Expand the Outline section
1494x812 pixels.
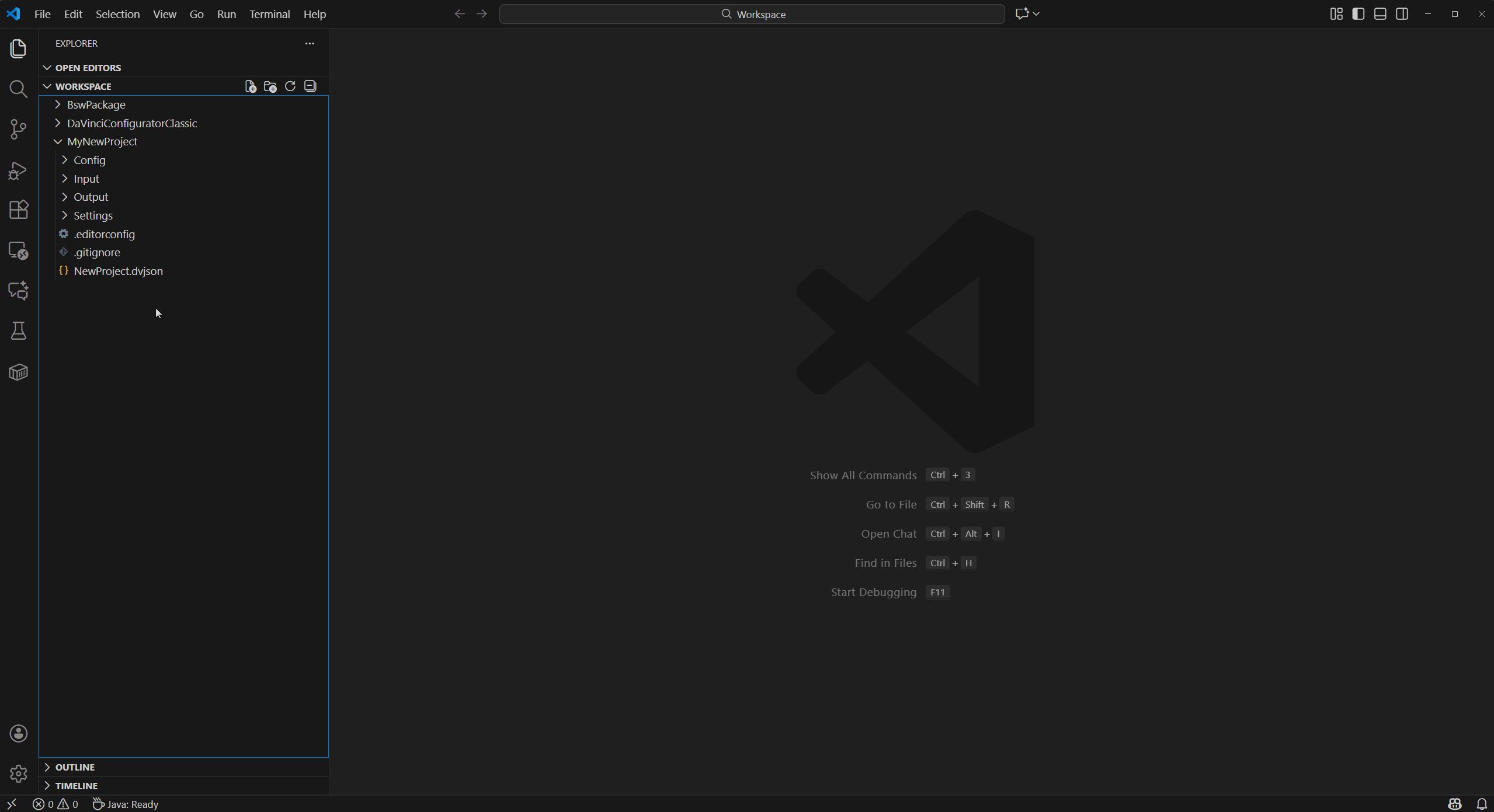75,767
